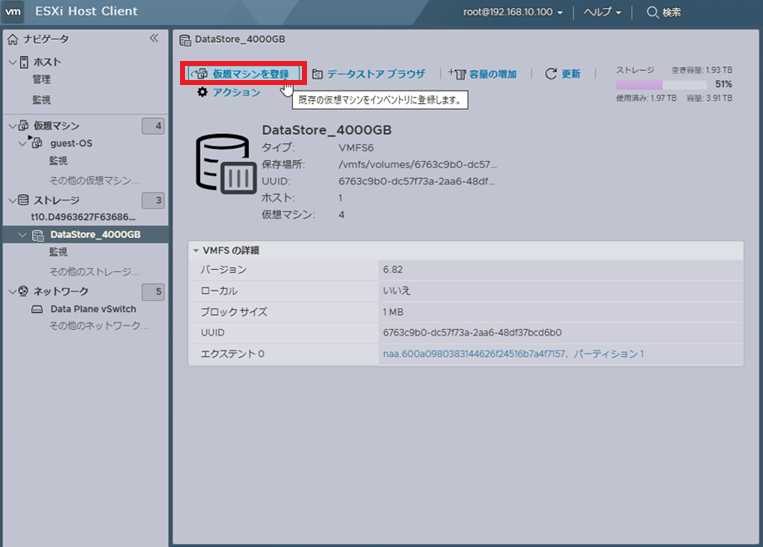Screen dimensions: 763x547
Task: Click 更新 refresh button
Action: (563, 74)
